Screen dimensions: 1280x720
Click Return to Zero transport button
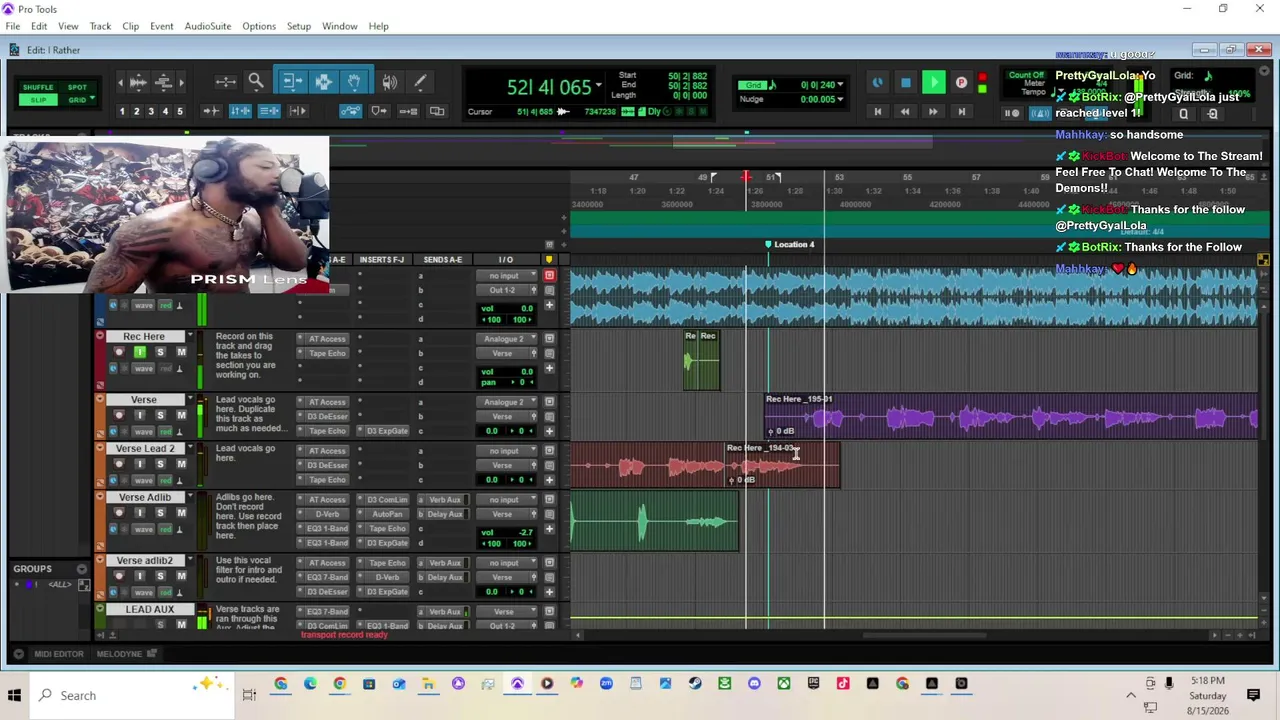pyautogui.click(x=877, y=112)
